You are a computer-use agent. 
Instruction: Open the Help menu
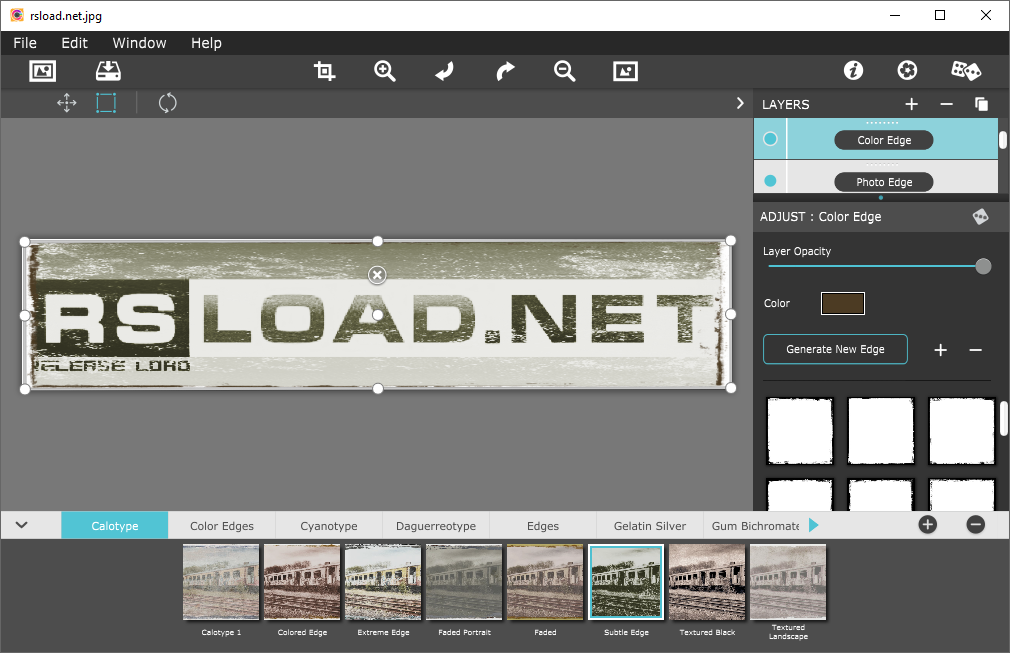(x=206, y=43)
